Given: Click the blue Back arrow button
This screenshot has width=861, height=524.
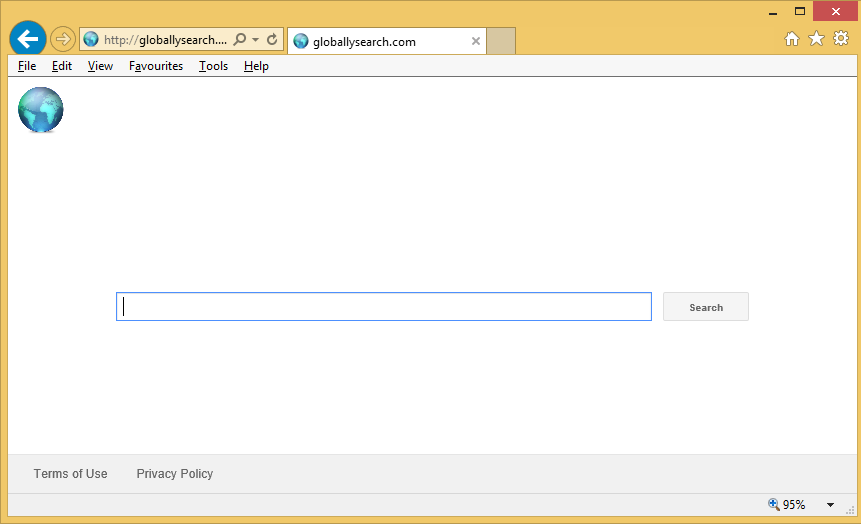Looking at the screenshot, I should pyautogui.click(x=28, y=40).
